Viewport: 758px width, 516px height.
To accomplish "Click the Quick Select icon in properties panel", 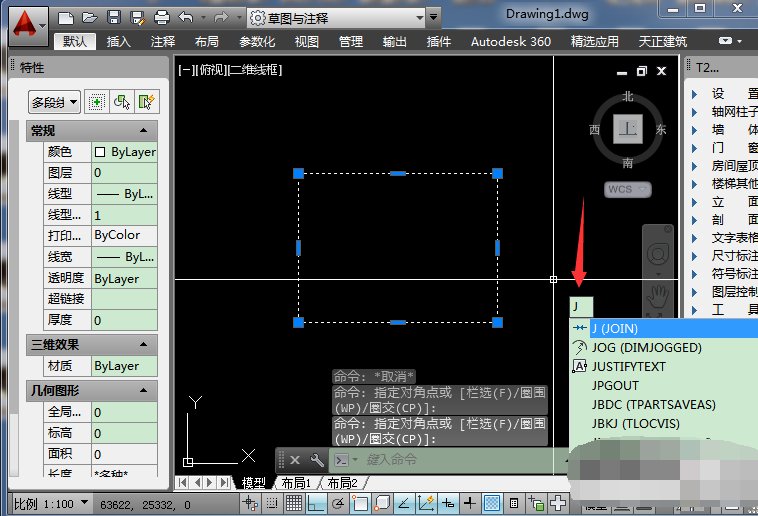I will (147, 102).
